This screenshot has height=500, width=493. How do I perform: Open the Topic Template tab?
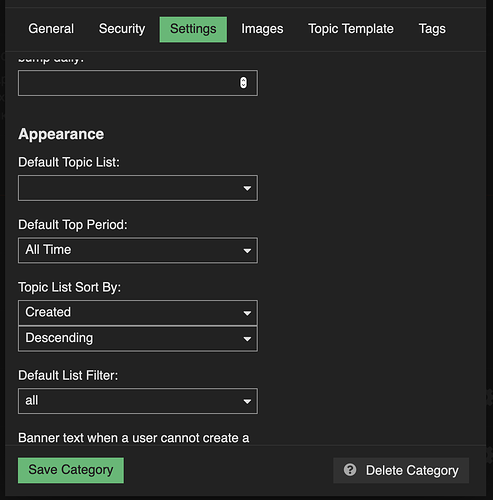[351, 29]
